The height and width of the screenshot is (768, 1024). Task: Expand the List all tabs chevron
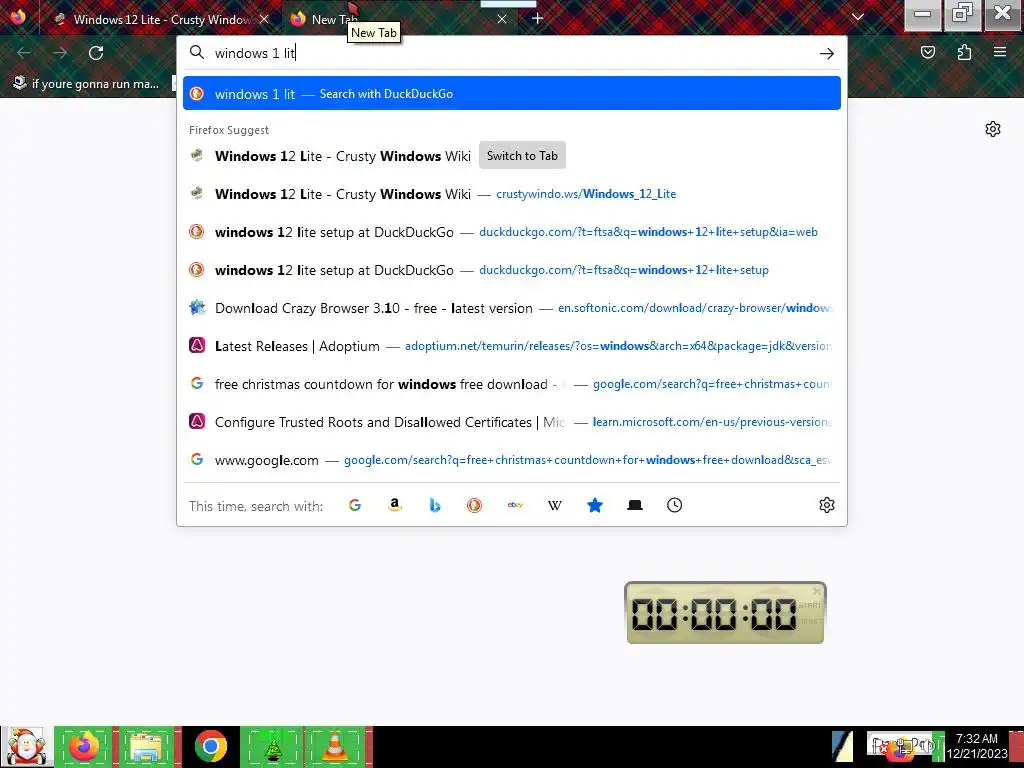[857, 18]
